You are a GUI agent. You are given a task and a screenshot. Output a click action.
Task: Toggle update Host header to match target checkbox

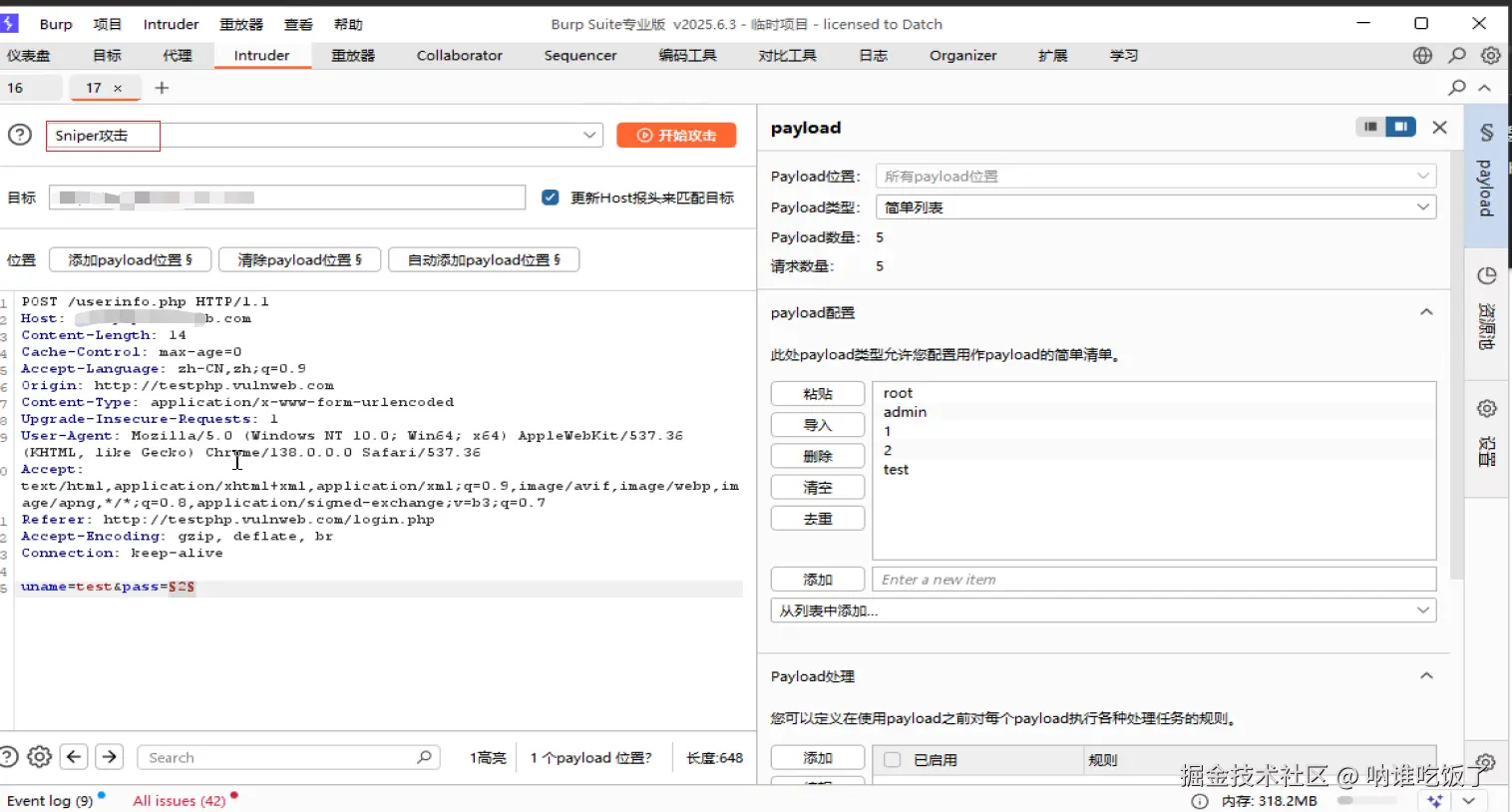point(550,198)
